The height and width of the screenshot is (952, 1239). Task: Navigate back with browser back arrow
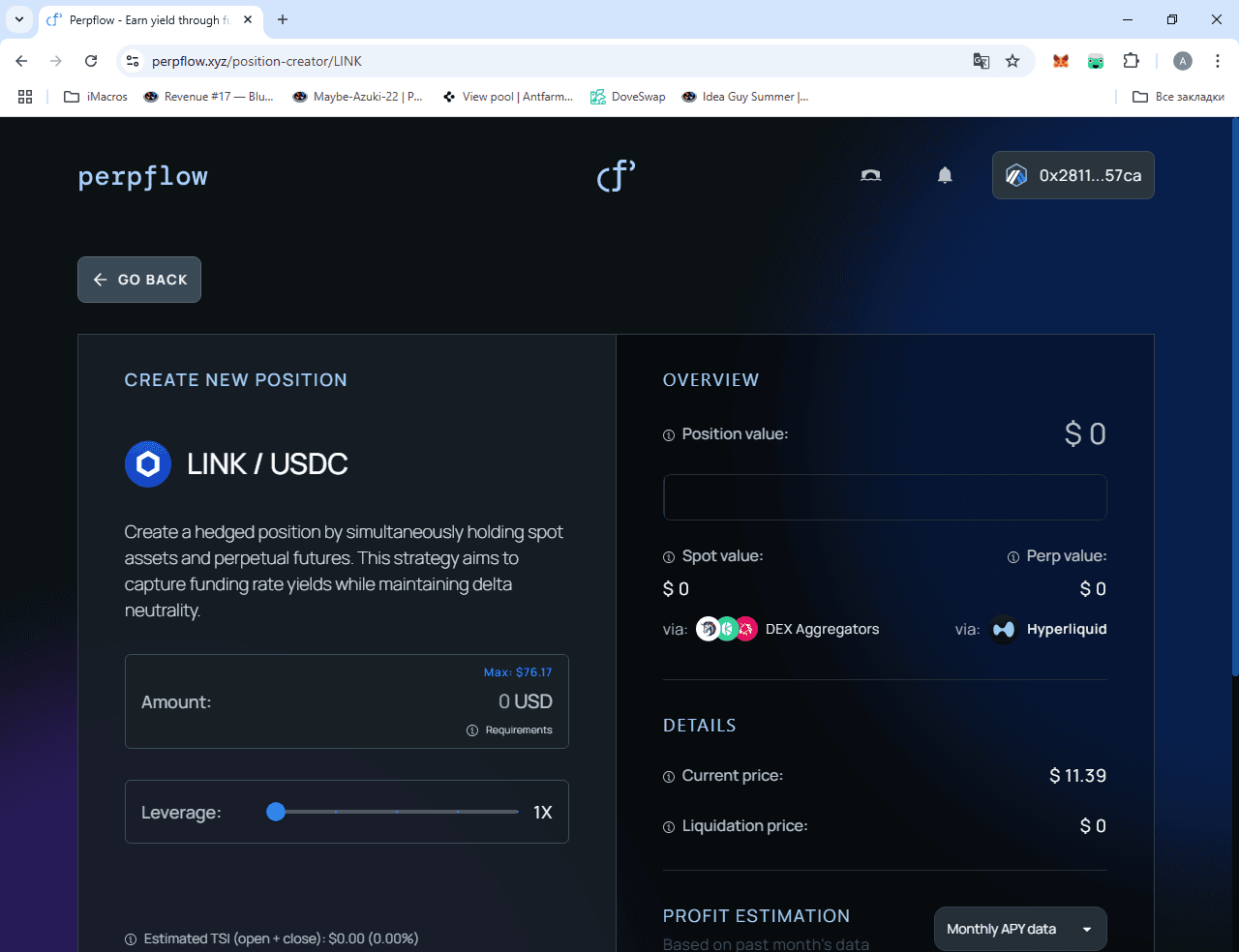21,61
